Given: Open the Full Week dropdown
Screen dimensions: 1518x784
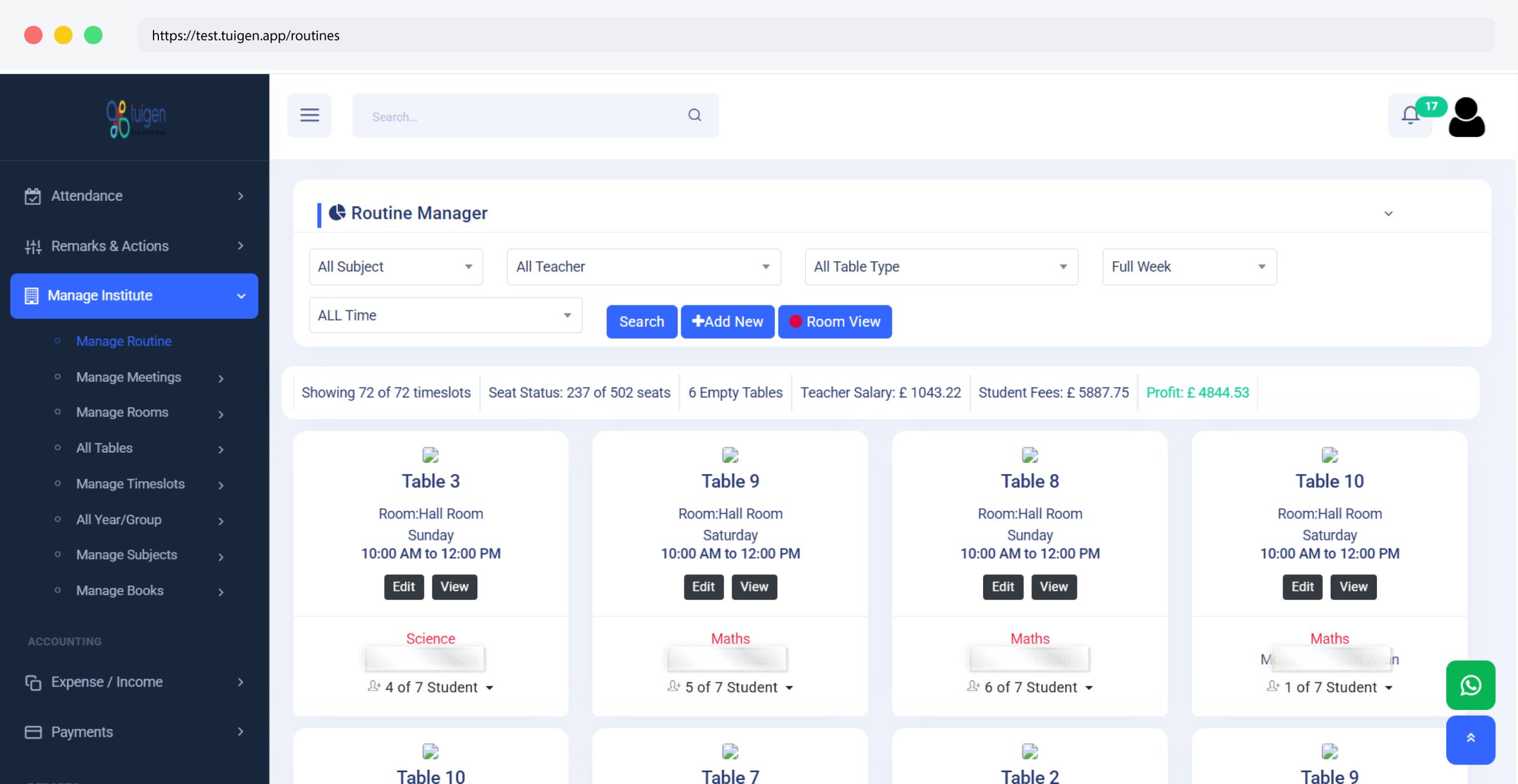Looking at the screenshot, I should 1189,267.
